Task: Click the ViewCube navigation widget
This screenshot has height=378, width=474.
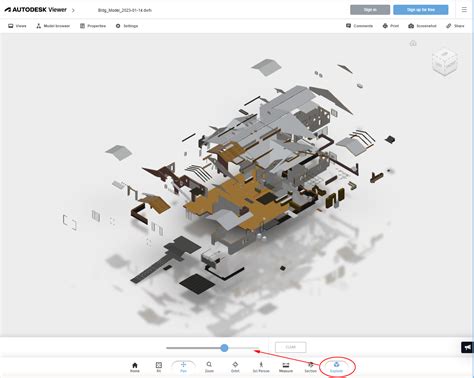Action: coord(445,62)
